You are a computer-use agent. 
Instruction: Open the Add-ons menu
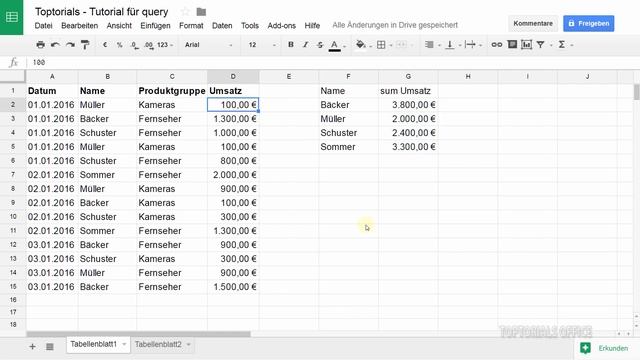tap(282, 25)
